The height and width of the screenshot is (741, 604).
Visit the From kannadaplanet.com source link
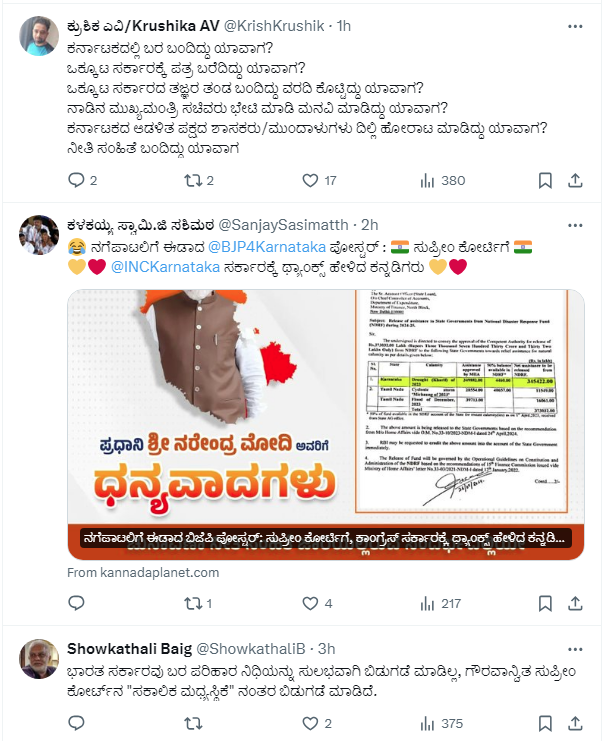click(x=143, y=573)
